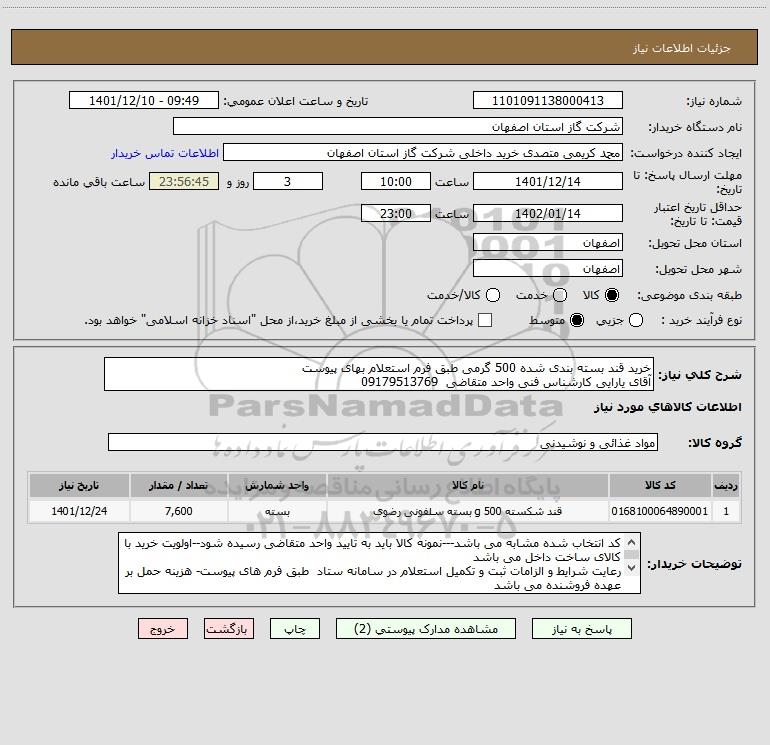Click response deadline date 1401/12/14
The image size is (770, 745).
(x=548, y=181)
